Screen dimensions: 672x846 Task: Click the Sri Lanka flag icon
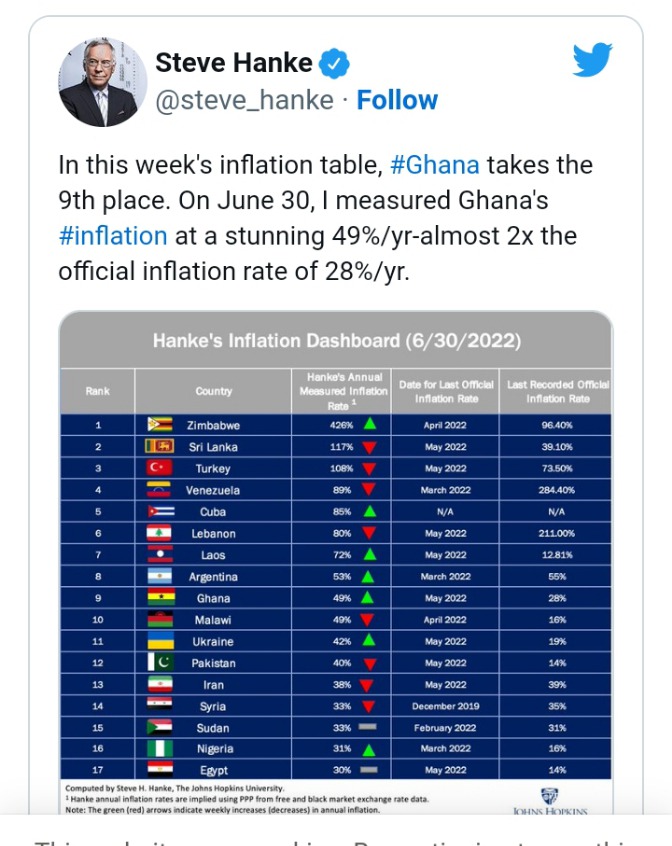tap(160, 446)
